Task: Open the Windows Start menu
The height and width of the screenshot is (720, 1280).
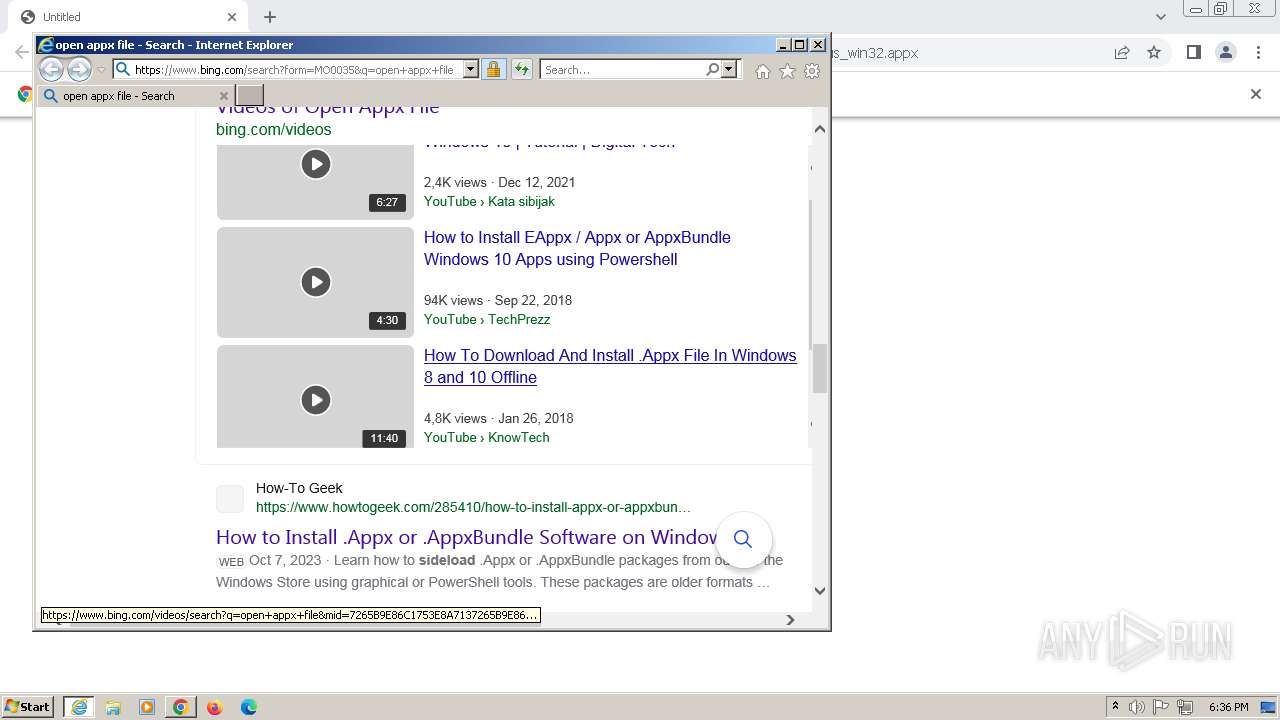Action: coord(28,707)
